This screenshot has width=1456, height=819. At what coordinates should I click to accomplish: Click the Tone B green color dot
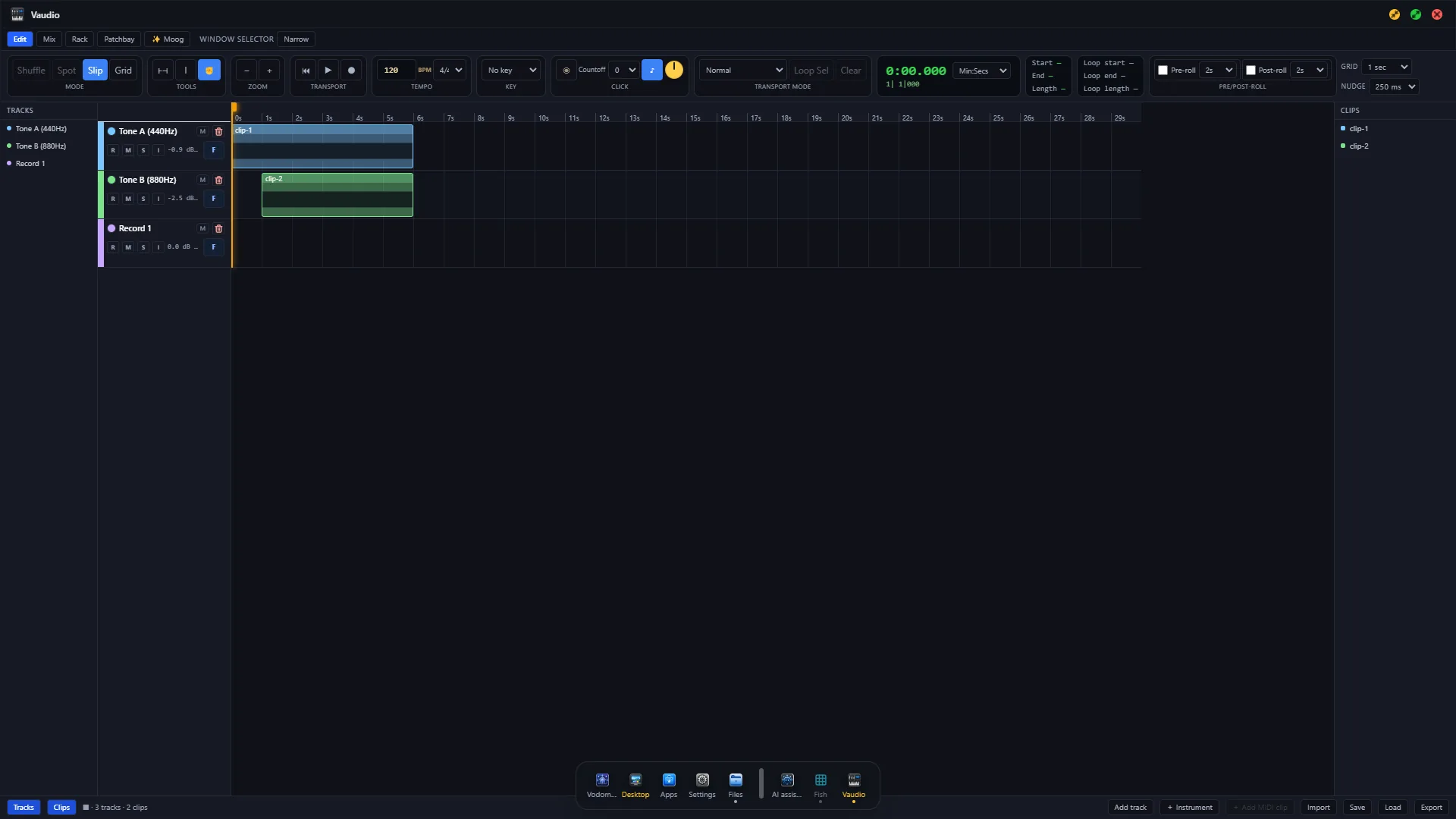click(111, 180)
